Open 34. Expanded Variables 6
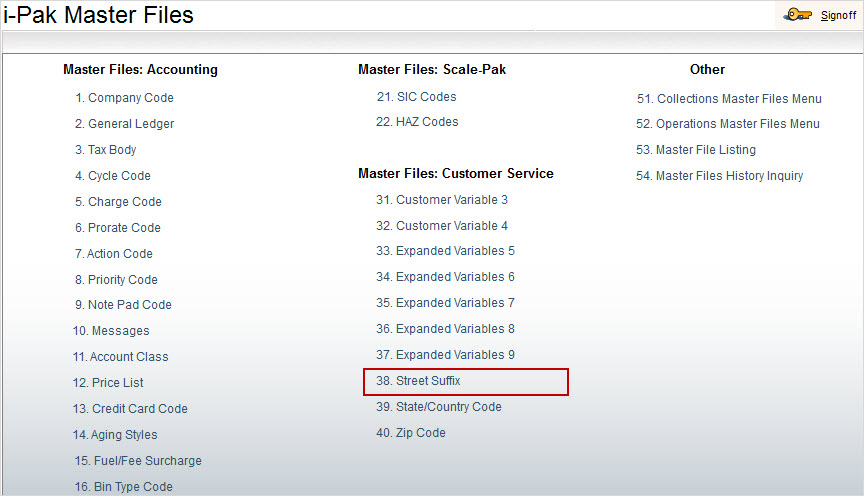The height and width of the screenshot is (496, 864). (x=445, y=277)
